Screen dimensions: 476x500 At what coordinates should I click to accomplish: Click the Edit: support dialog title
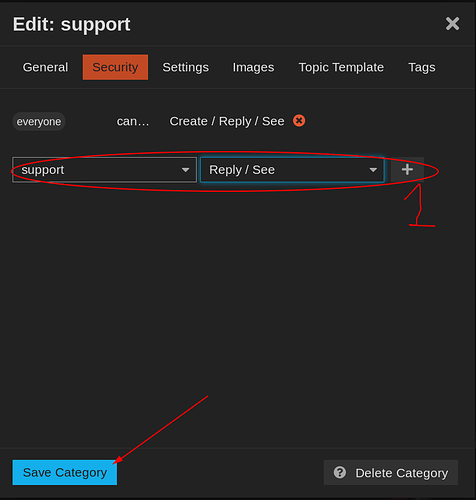click(x=71, y=24)
